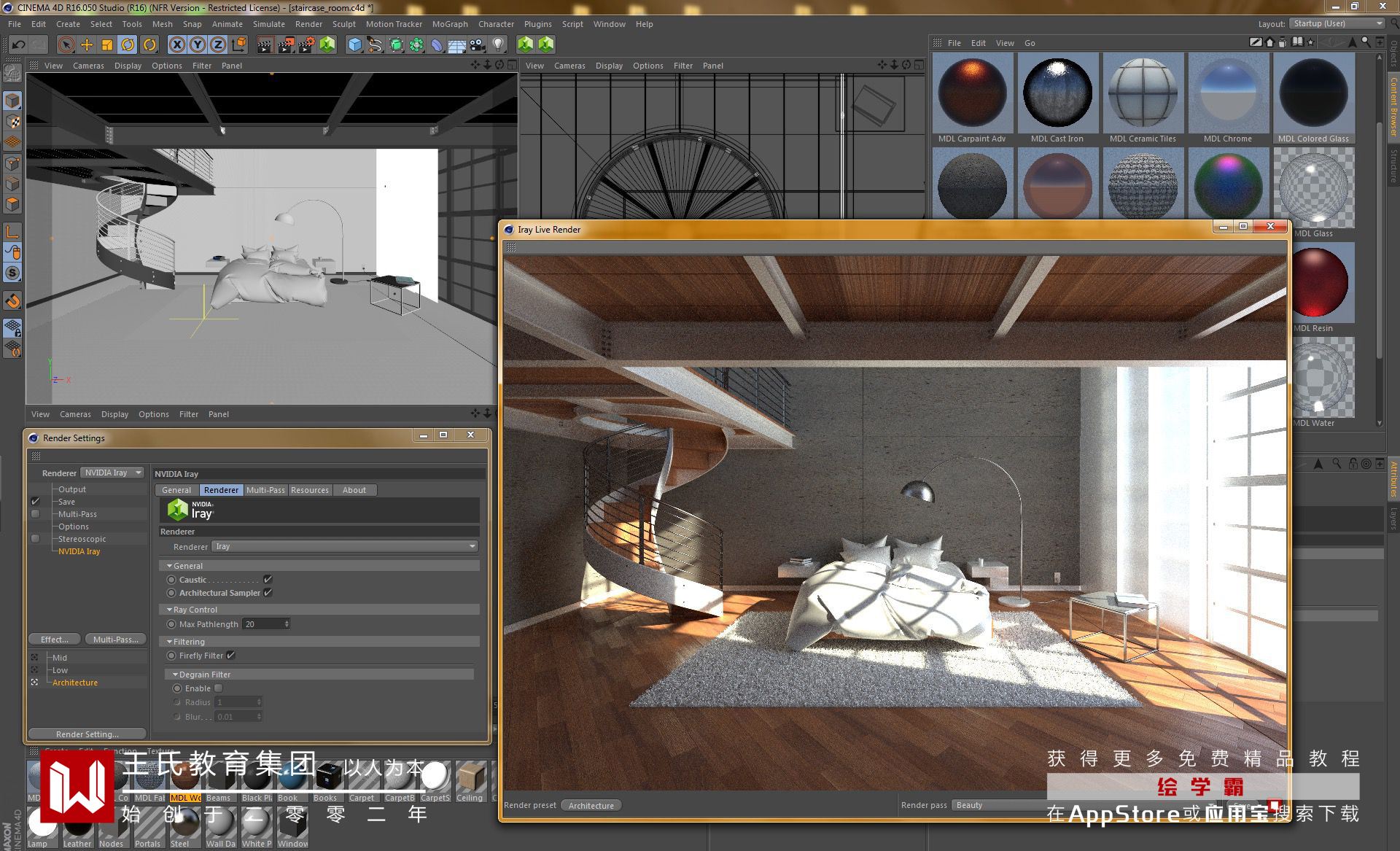
Task: Collapse the Ray Control section
Action: 170,610
